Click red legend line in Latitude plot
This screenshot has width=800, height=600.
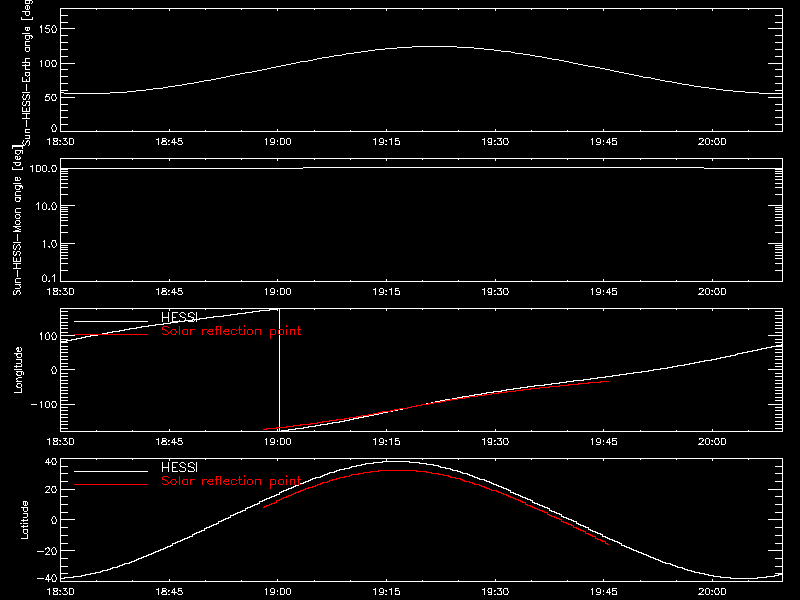point(111,485)
